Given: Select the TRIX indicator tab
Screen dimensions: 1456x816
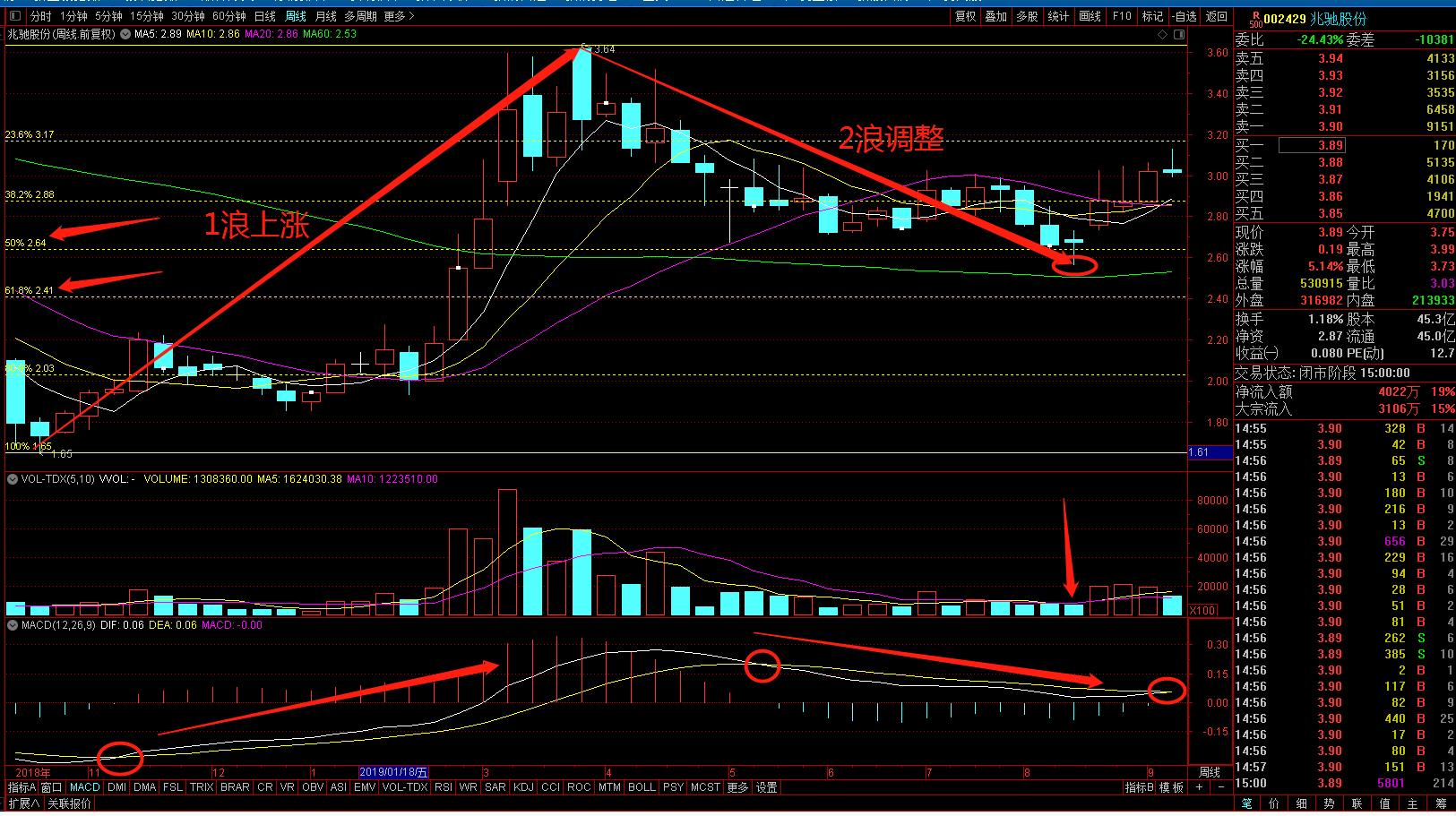Looking at the screenshot, I should [202, 787].
